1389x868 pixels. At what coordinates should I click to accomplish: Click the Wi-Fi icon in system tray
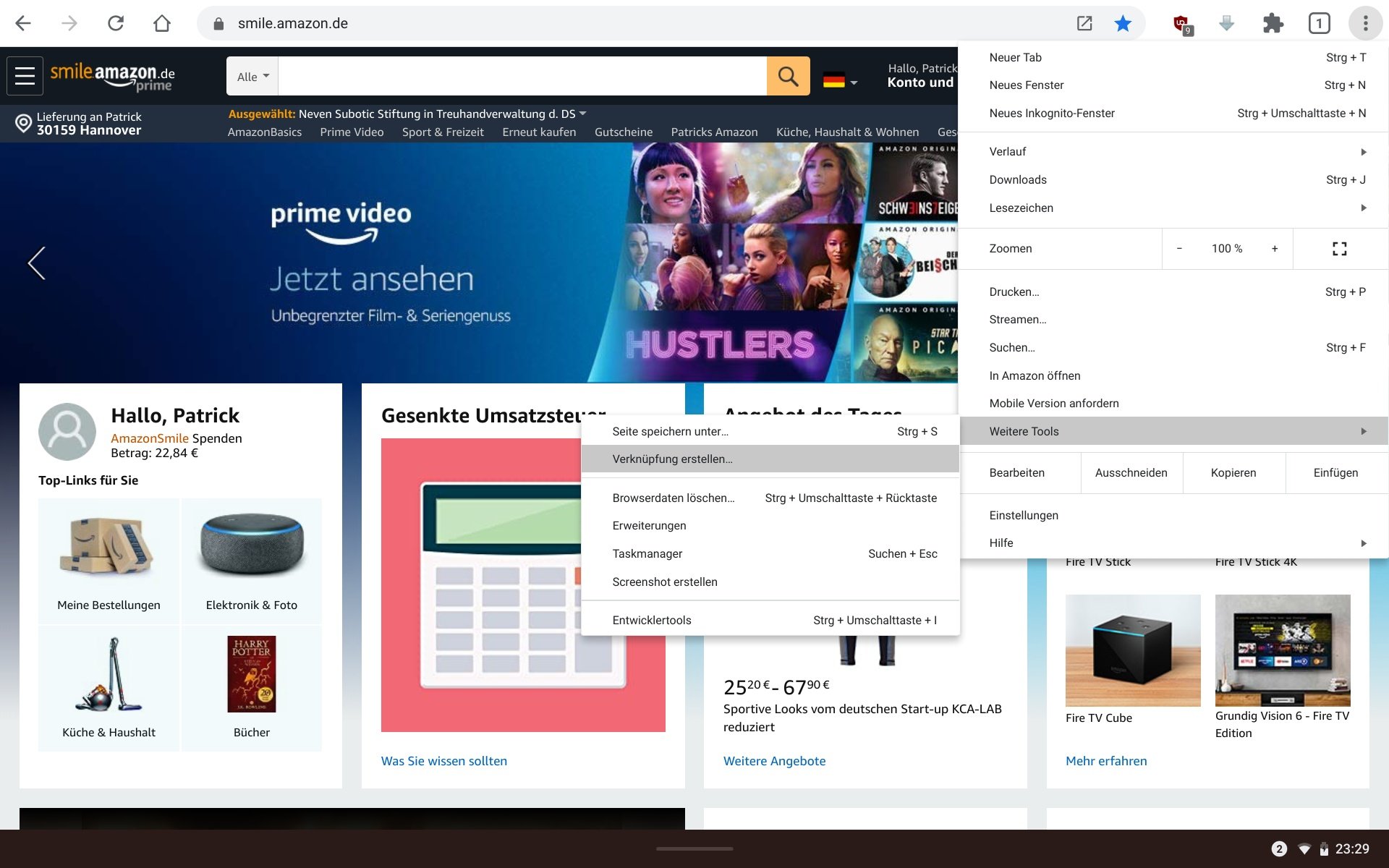point(1304,849)
